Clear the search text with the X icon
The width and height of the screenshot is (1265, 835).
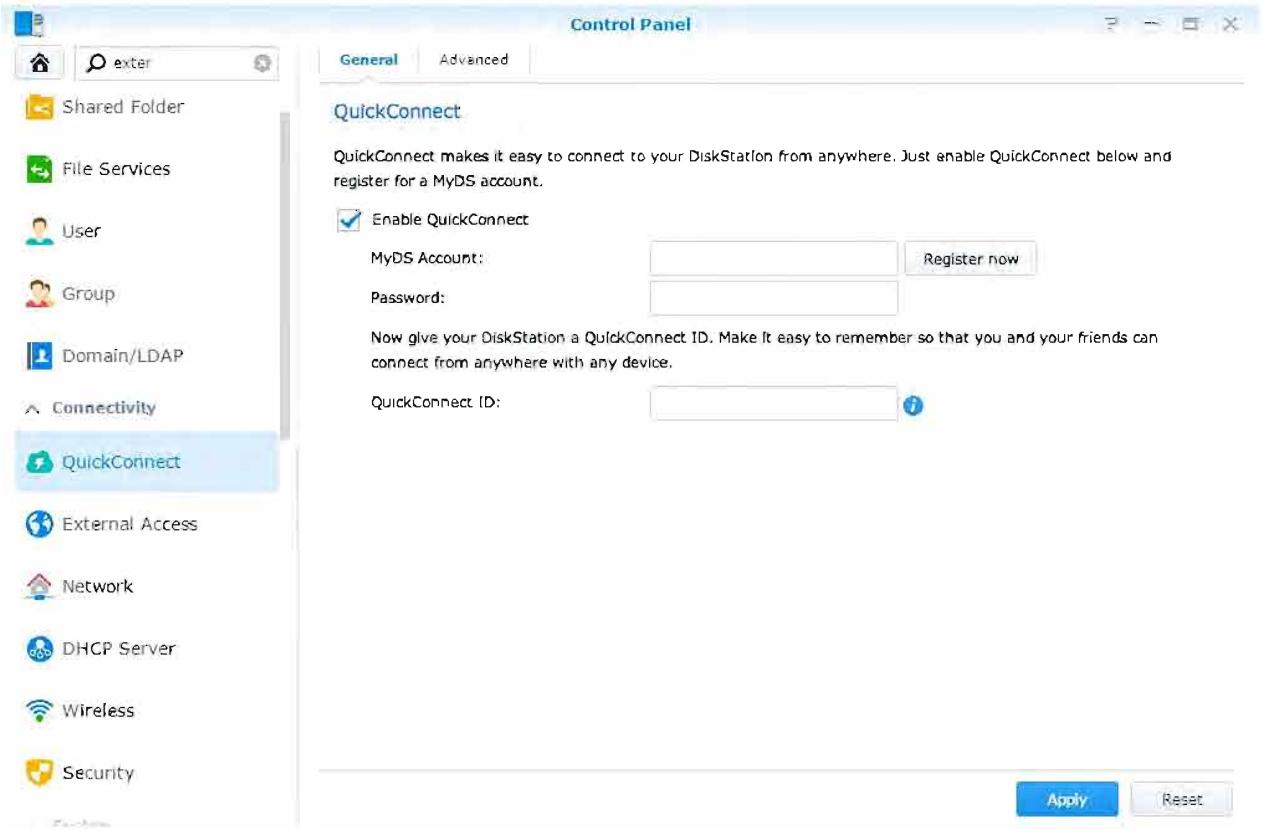tap(262, 63)
